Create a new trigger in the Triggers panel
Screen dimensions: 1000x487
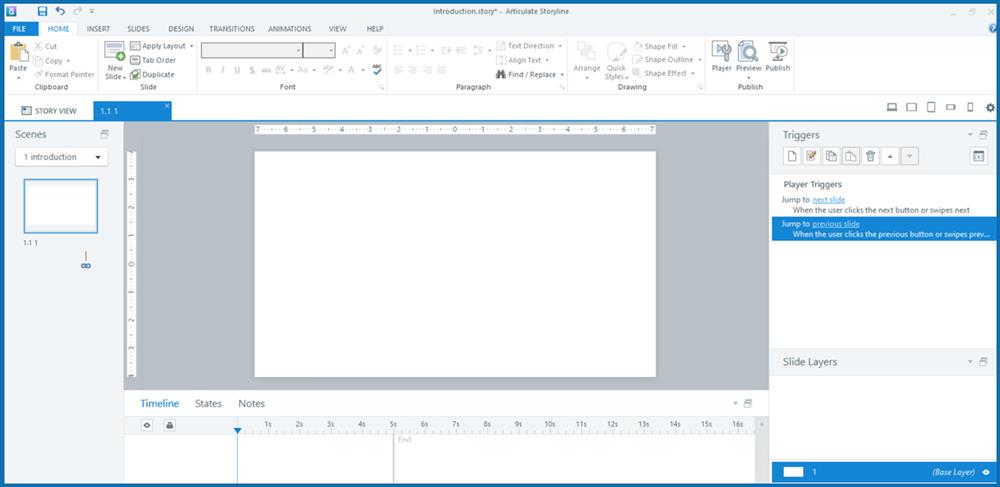[791, 156]
